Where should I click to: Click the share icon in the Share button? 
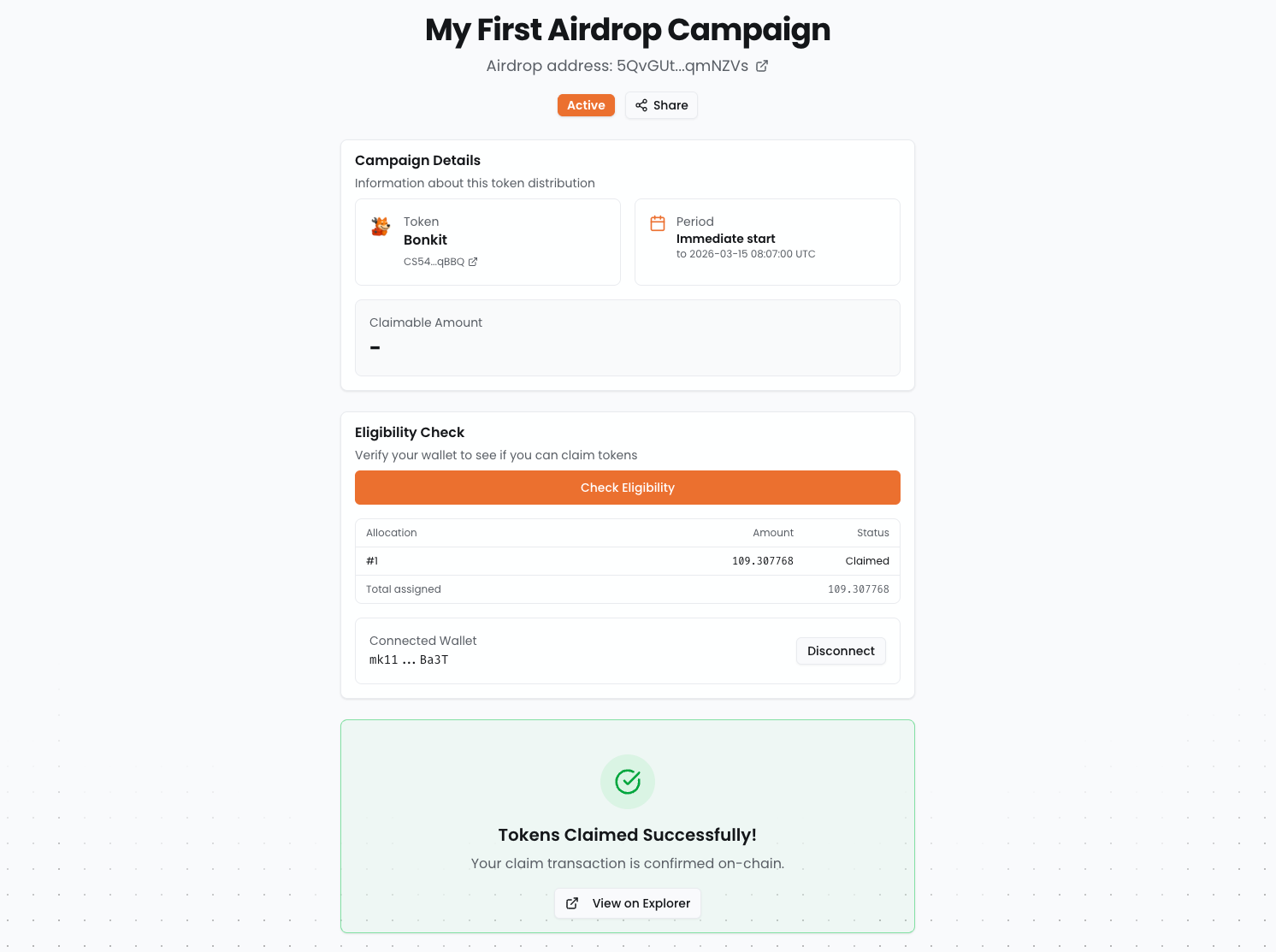click(641, 105)
